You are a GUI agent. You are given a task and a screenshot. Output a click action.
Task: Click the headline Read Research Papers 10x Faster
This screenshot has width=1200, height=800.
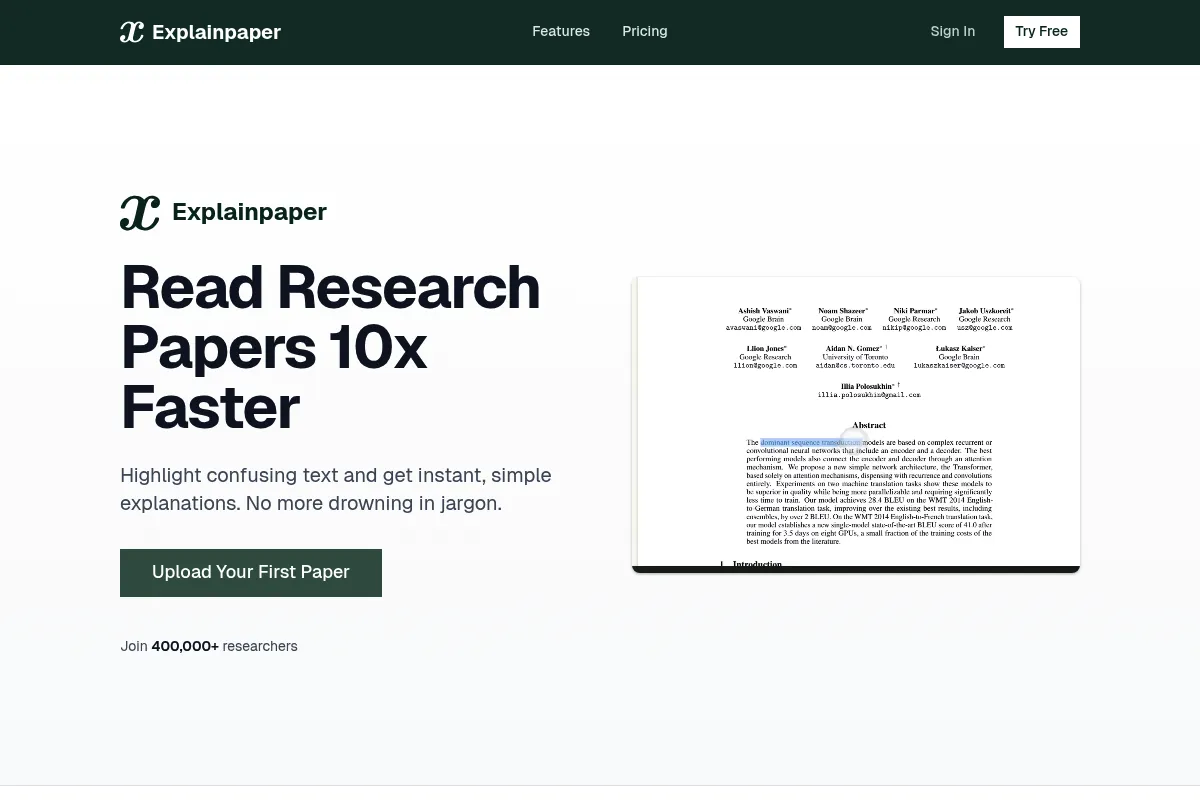tap(330, 347)
